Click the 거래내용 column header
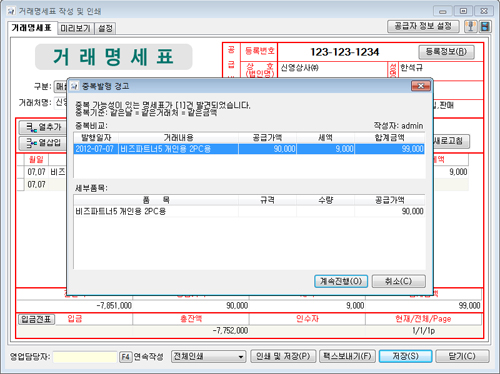500x374 pixels. click(178, 138)
